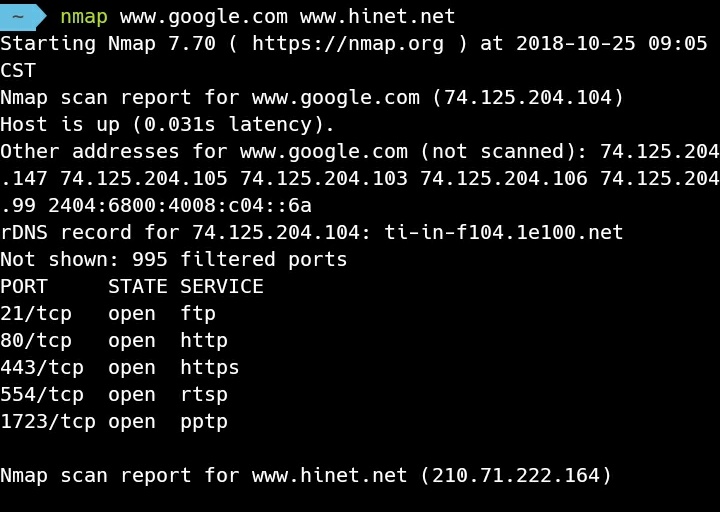This screenshot has width=720, height=512.
Task: Select the IP address 74.125.204.104 in the scan report
Action: pyautogui.click(x=528, y=98)
